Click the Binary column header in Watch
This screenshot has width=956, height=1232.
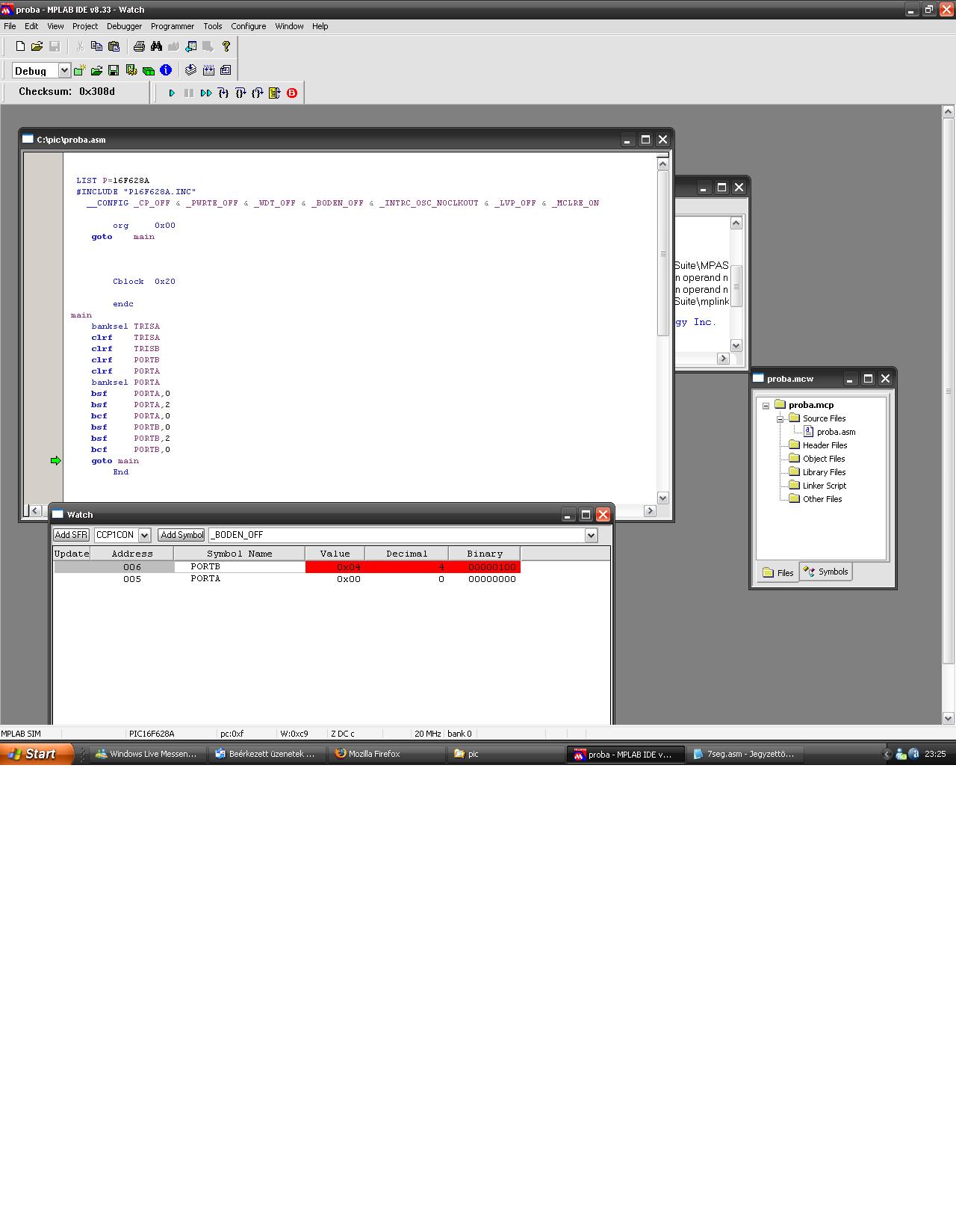485,554
